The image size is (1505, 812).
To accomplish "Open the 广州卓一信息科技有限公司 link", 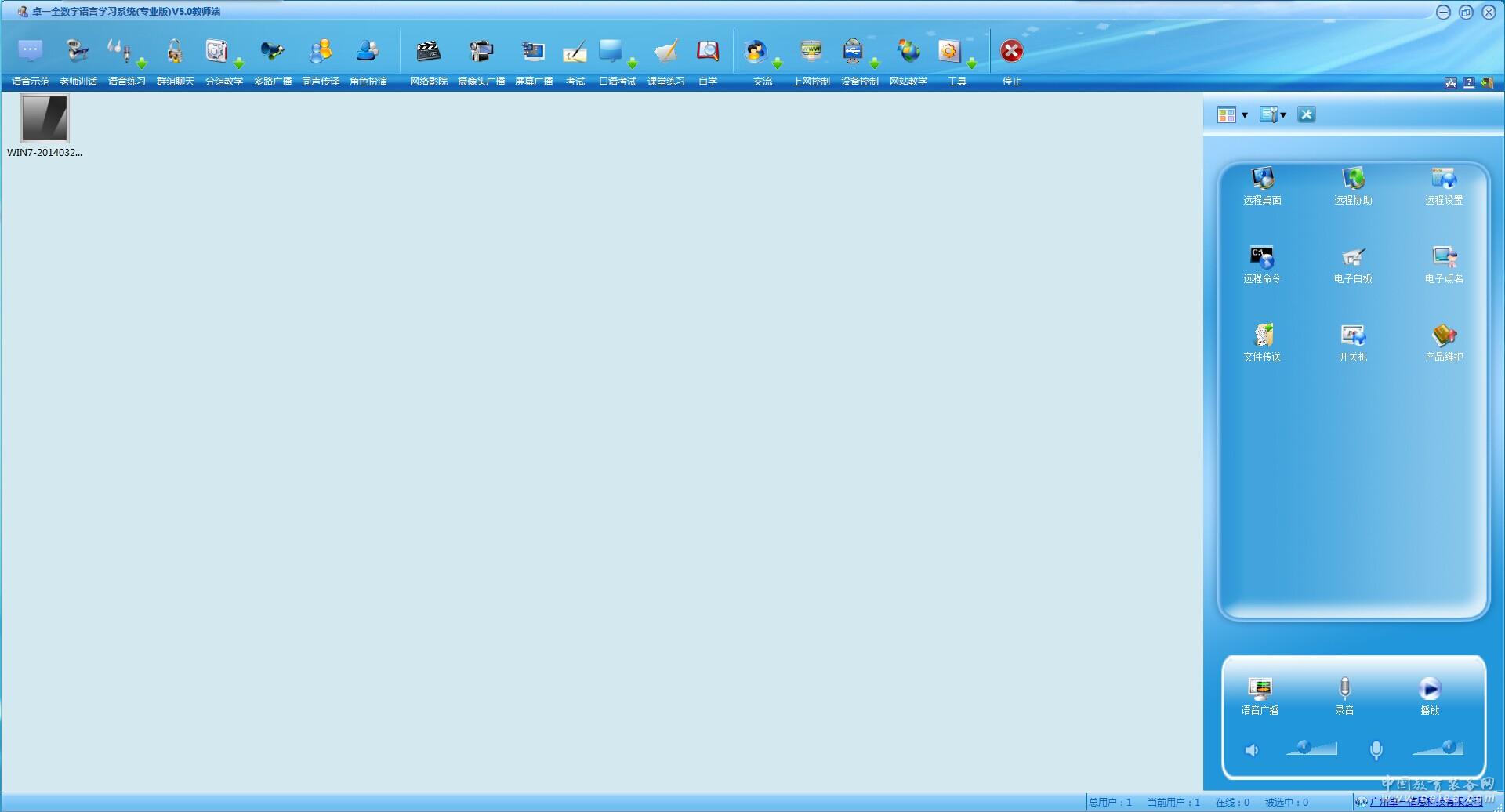I will (1426, 802).
